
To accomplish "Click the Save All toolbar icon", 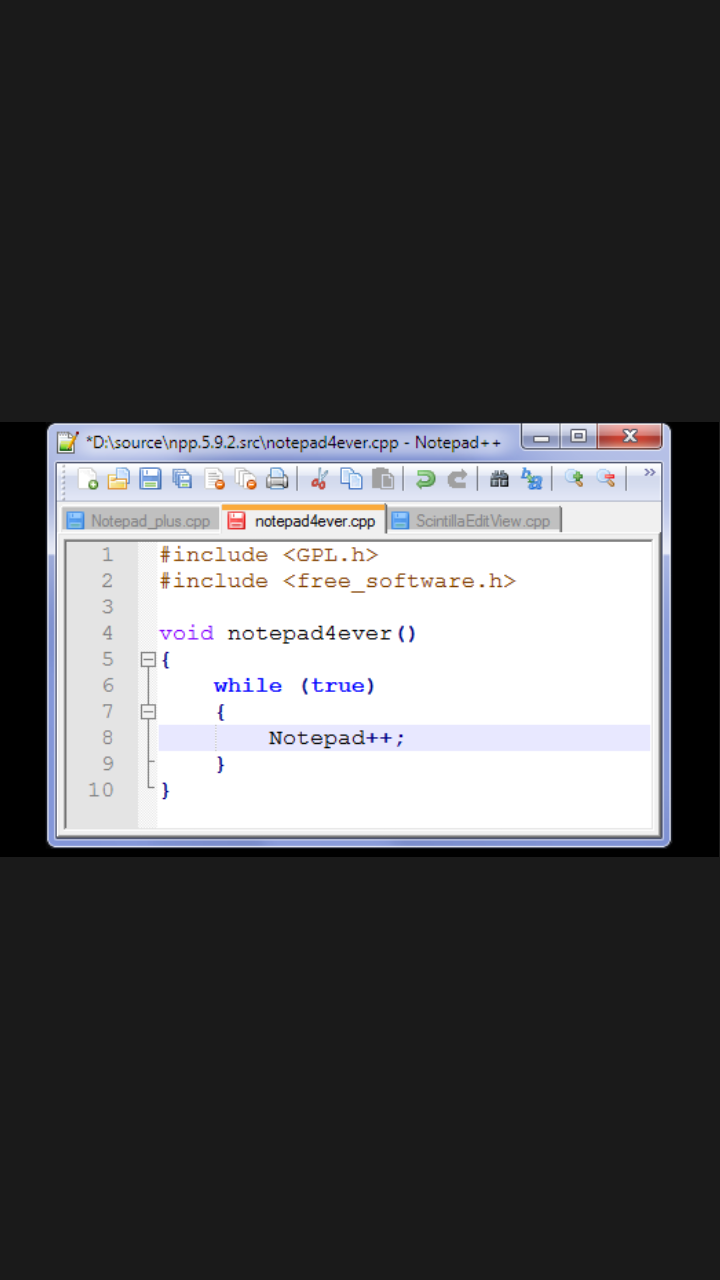I will (x=182, y=479).
